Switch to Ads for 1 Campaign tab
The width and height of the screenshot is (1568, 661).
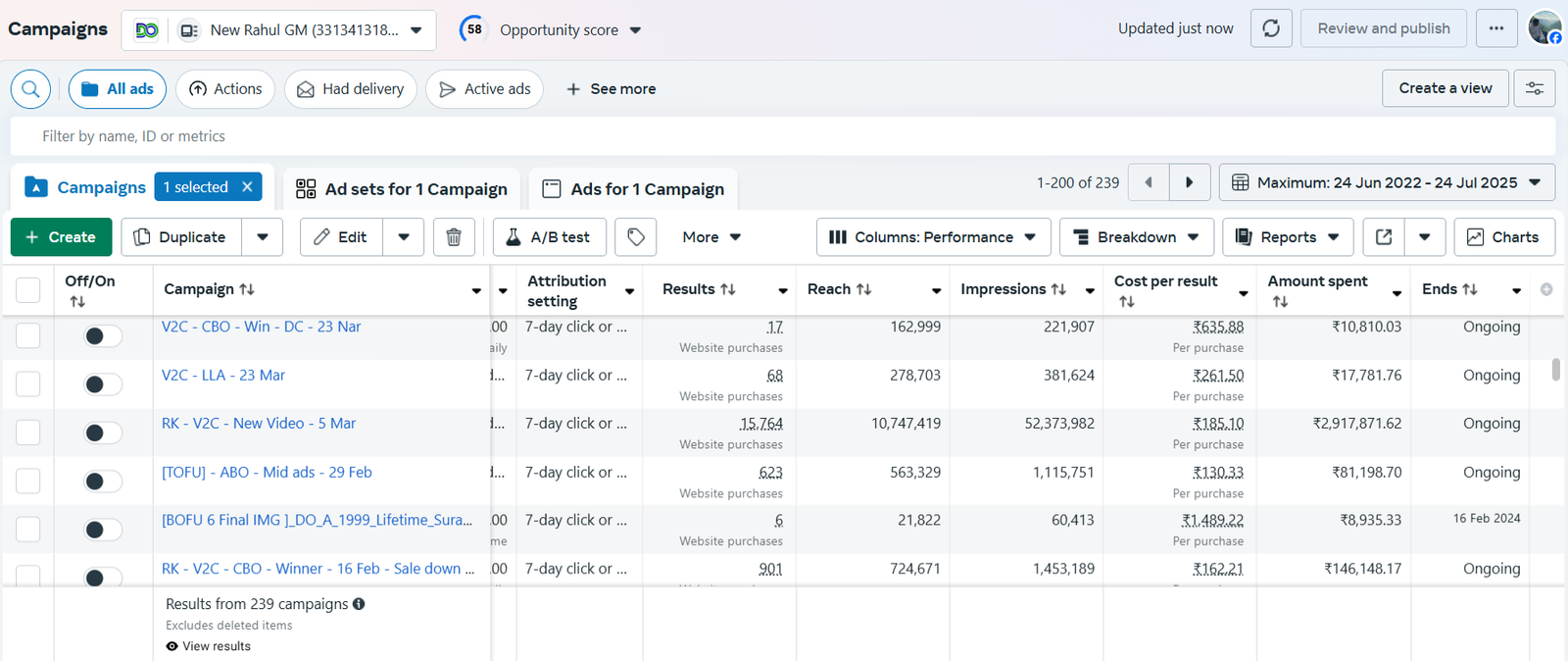634,188
